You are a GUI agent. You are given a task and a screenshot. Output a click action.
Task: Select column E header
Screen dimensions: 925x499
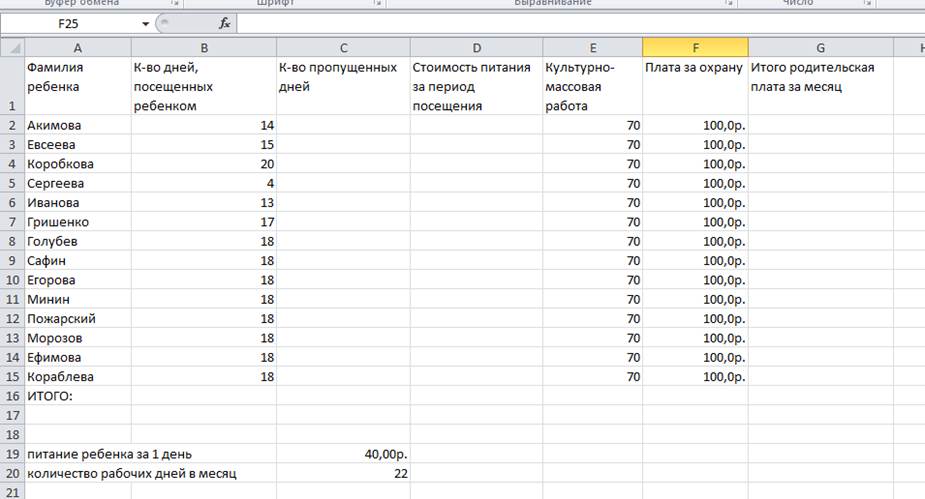[593, 48]
